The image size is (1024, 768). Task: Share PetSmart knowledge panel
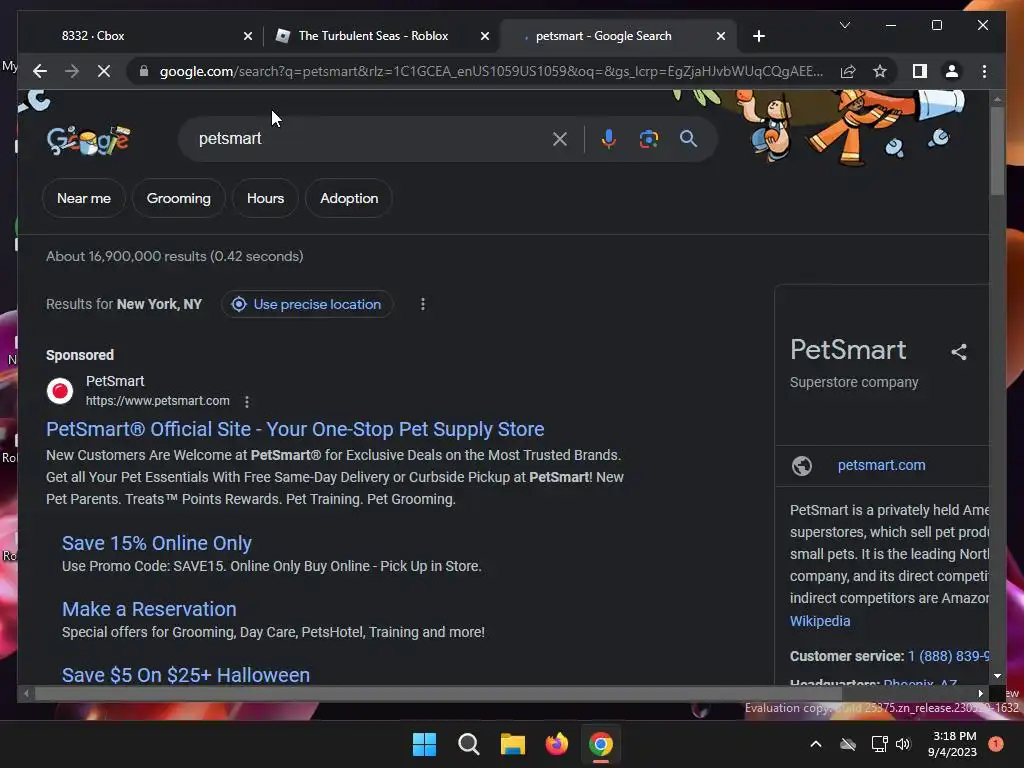click(x=959, y=352)
